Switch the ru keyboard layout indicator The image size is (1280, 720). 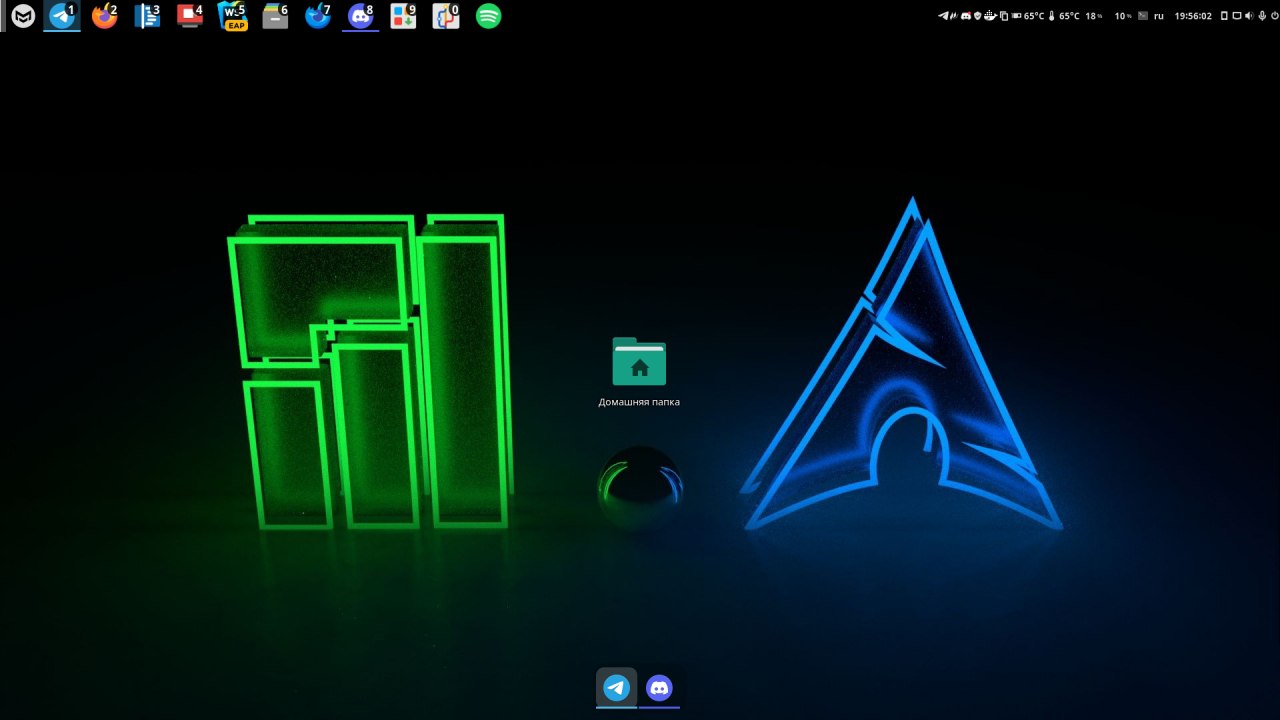pos(1159,16)
